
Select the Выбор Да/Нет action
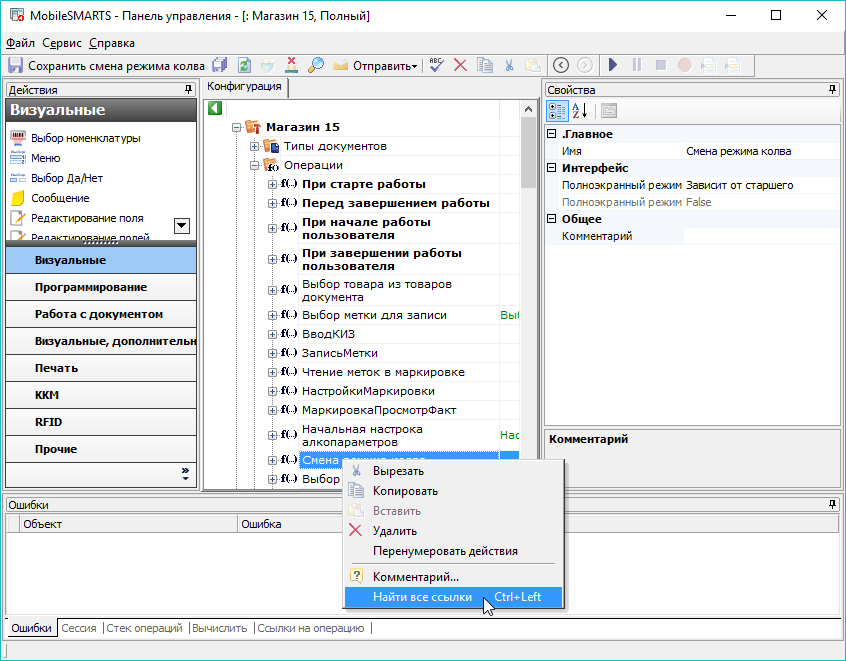pyautogui.click(x=57, y=178)
